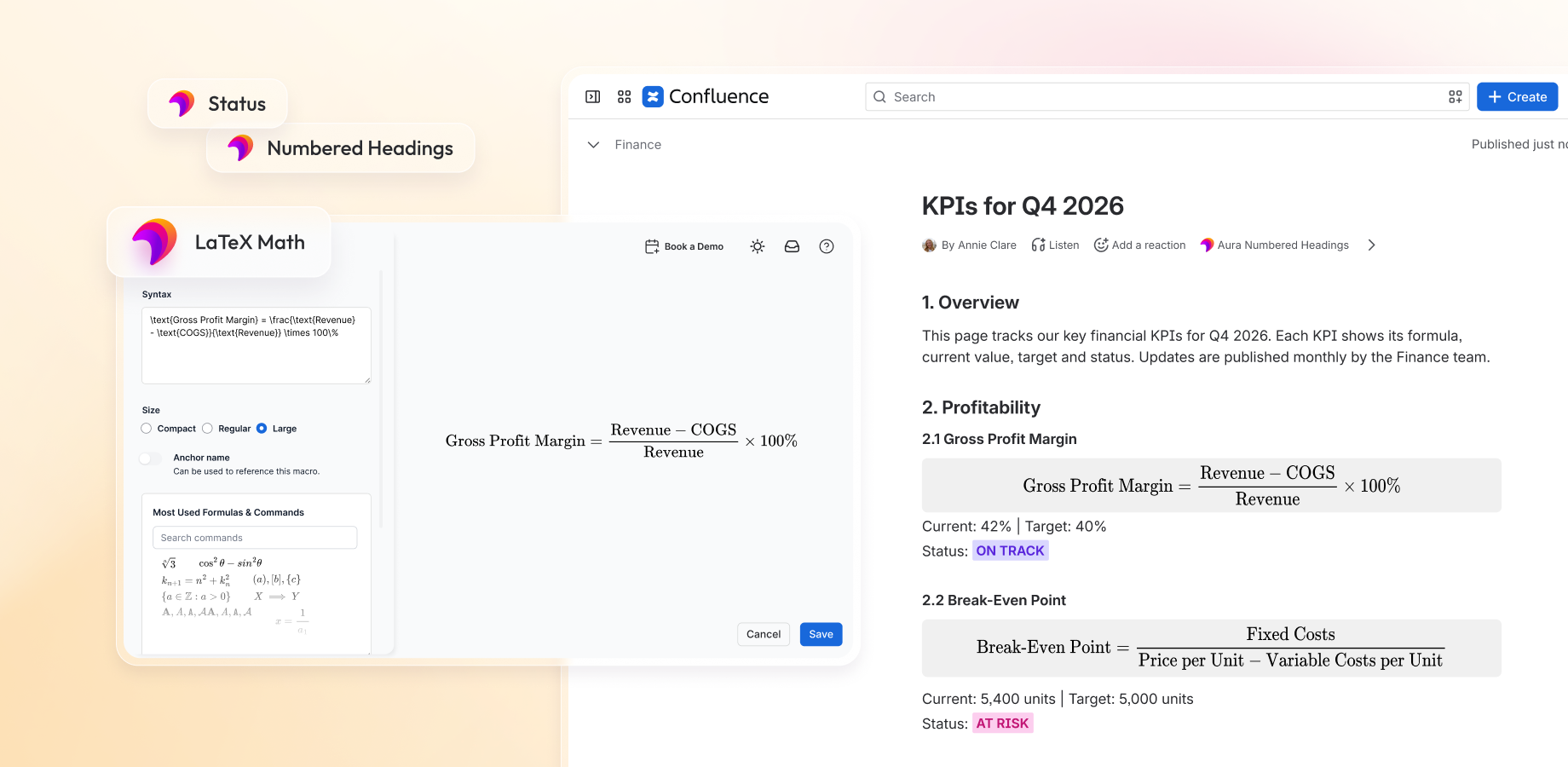
Task: Insert the X ⟹ Y formula
Action: pos(277,597)
